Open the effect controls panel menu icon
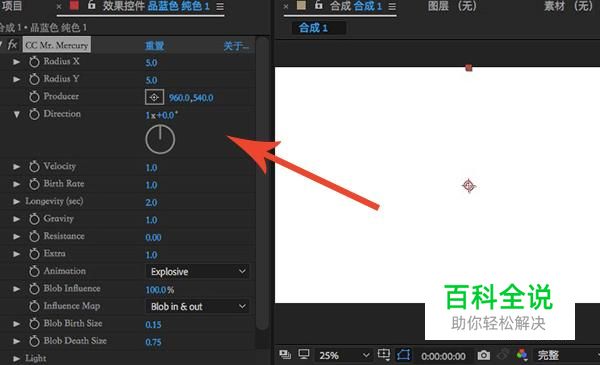 coord(220,7)
